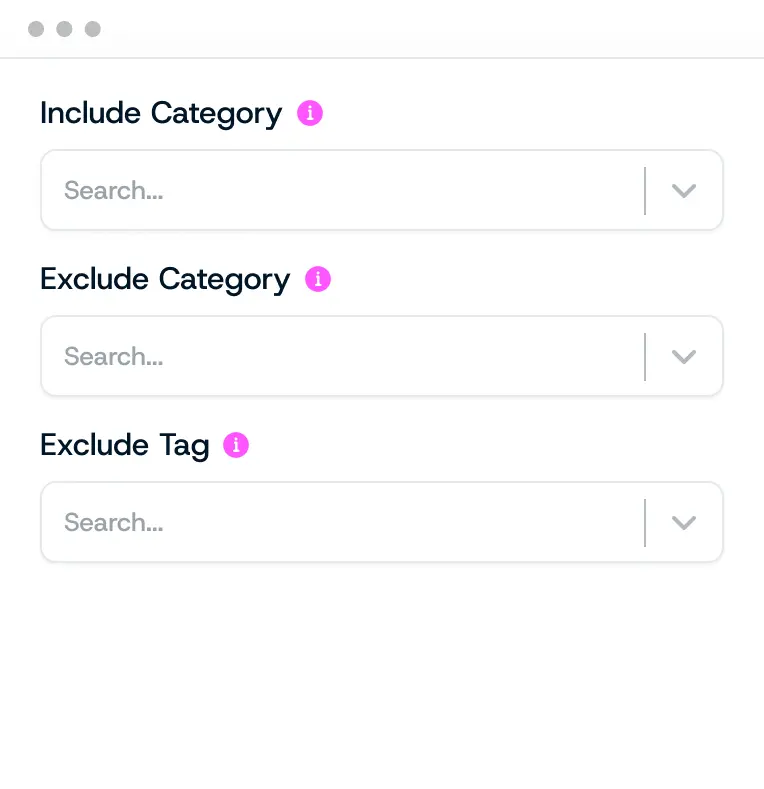This screenshot has width=764, height=789.
Task: Click the Exclude Tag heading text
Action: (124, 445)
